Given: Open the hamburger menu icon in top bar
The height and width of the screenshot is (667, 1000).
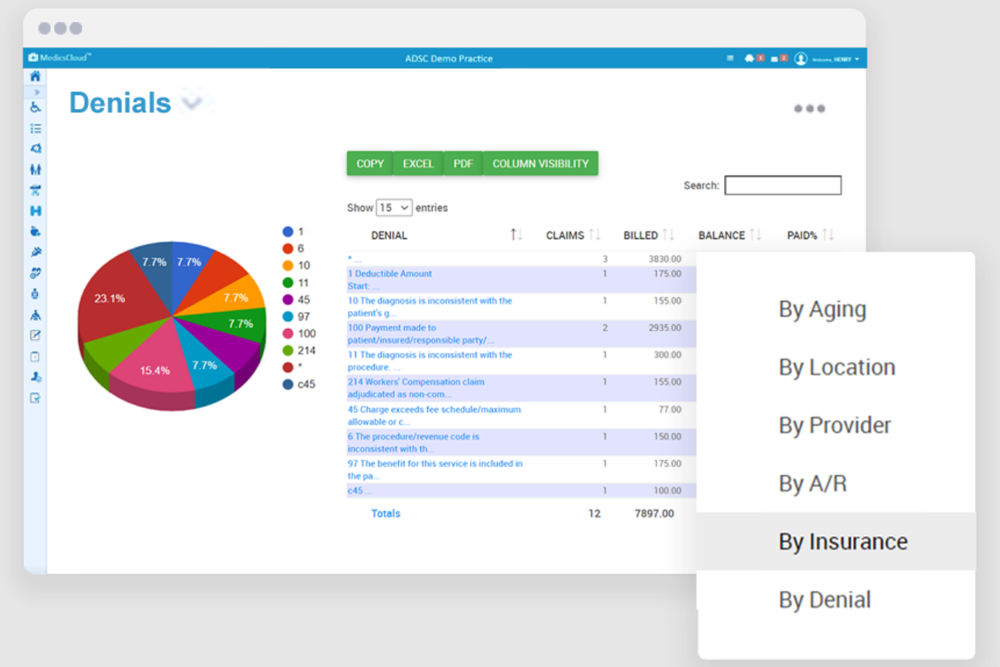Looking at the screenshot, I should pos(730,58).
